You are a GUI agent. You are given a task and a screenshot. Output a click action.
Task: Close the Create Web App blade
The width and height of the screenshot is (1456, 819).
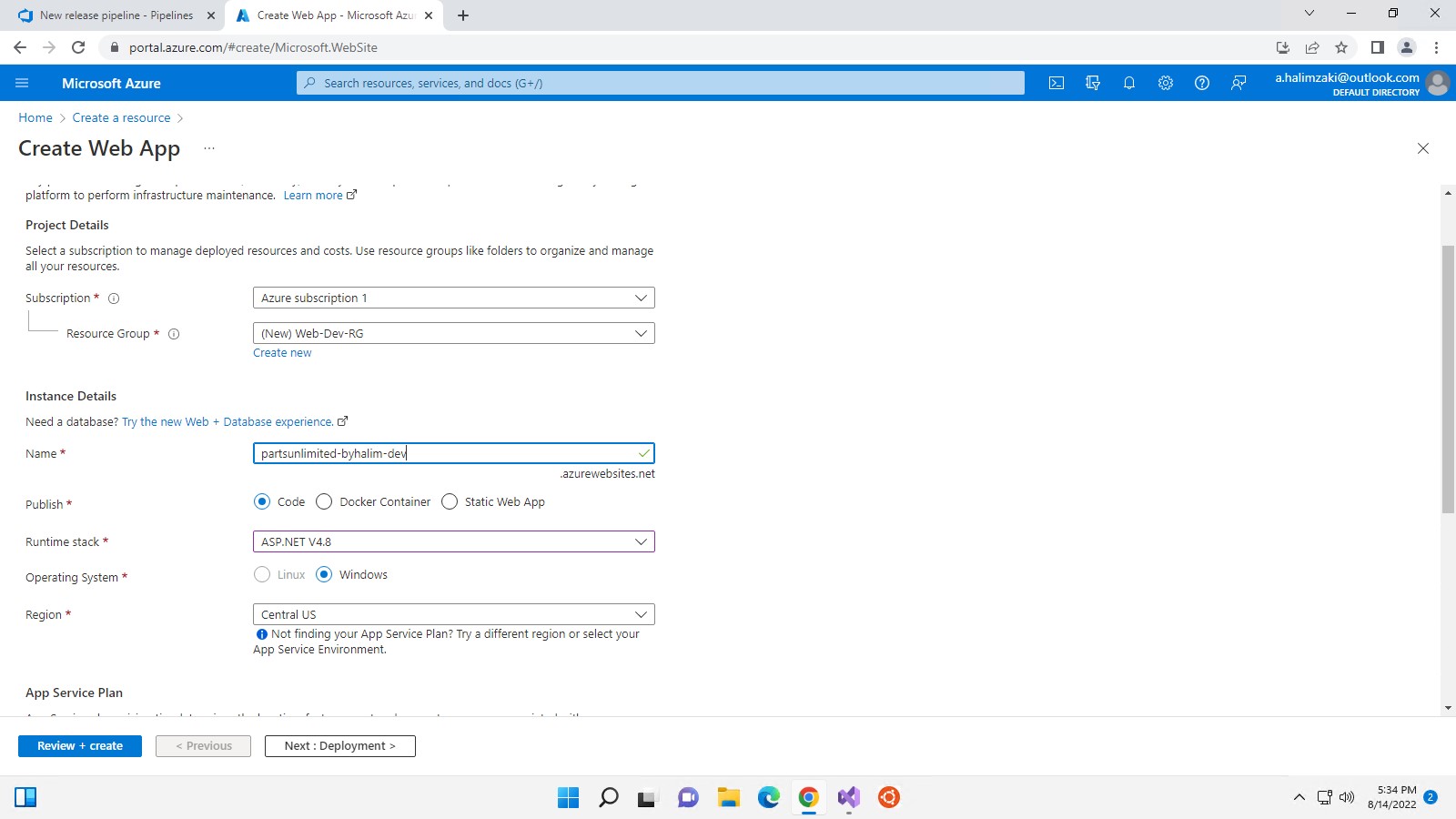pos(1423,148)
